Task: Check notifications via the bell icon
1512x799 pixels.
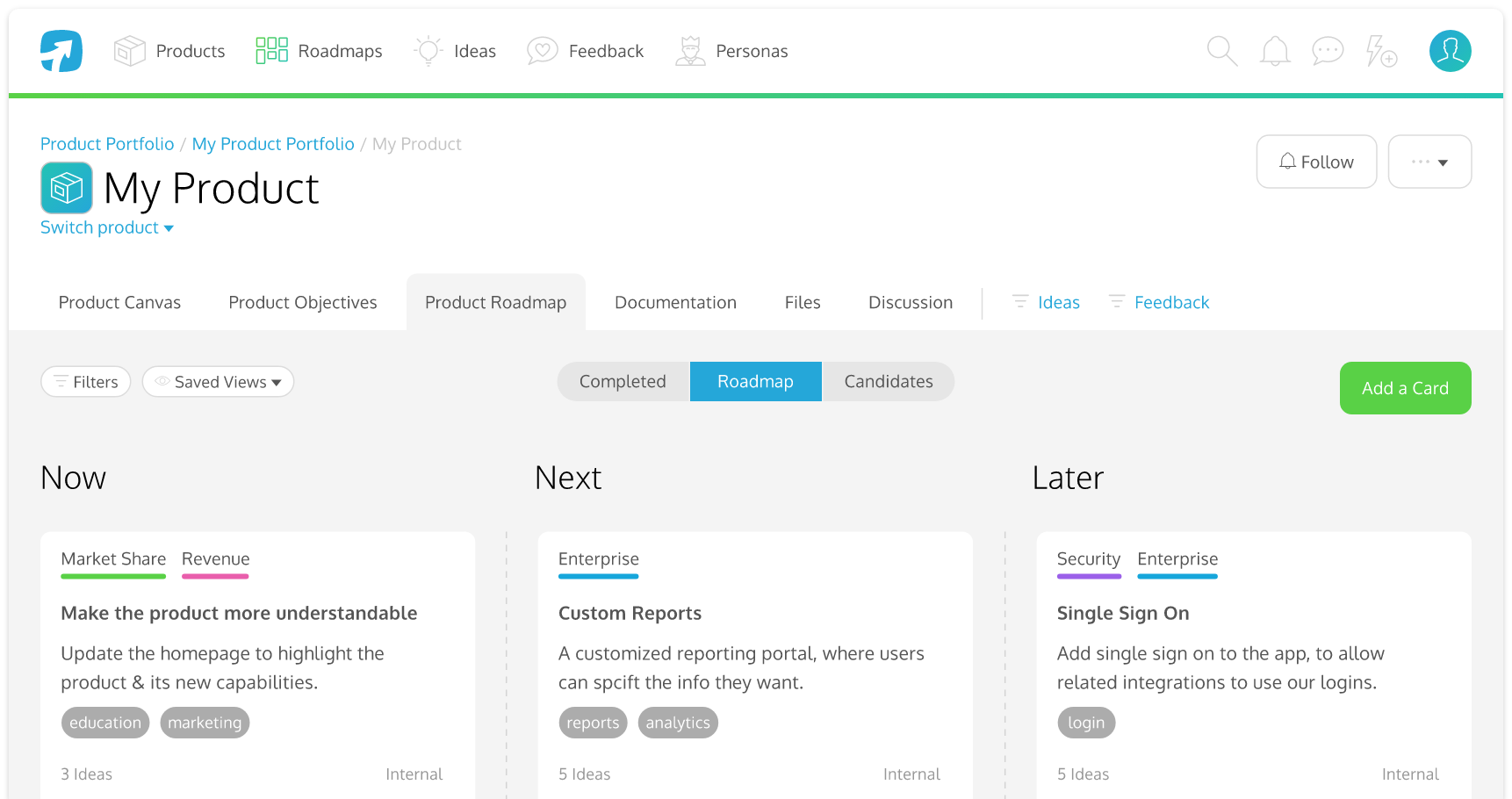Action: pyautogui.click(x=1275, y=51)
